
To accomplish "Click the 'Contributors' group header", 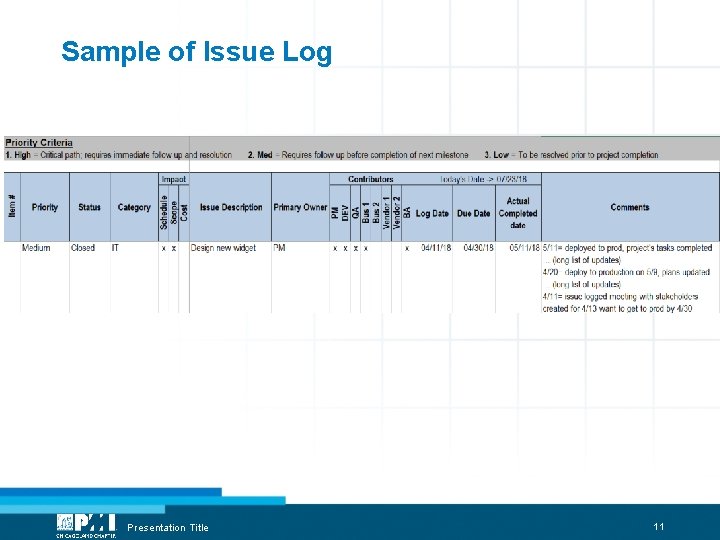I will pyautogui.click(x=371, y=179).
